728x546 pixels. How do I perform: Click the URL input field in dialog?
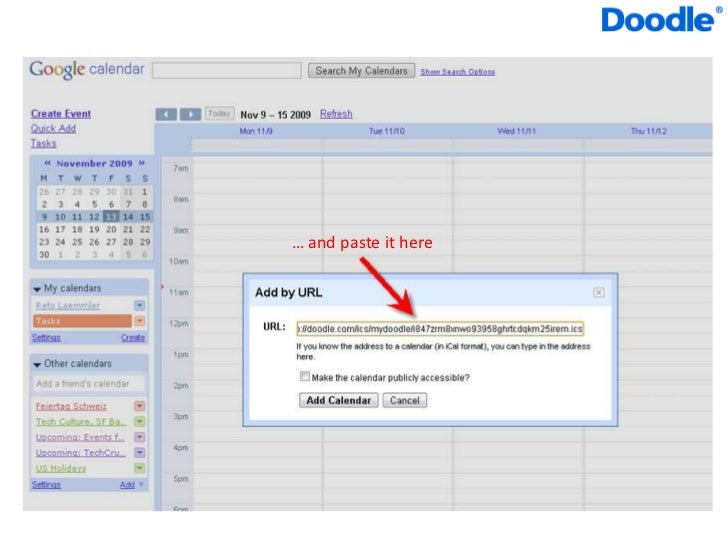[x=440, y=329]
